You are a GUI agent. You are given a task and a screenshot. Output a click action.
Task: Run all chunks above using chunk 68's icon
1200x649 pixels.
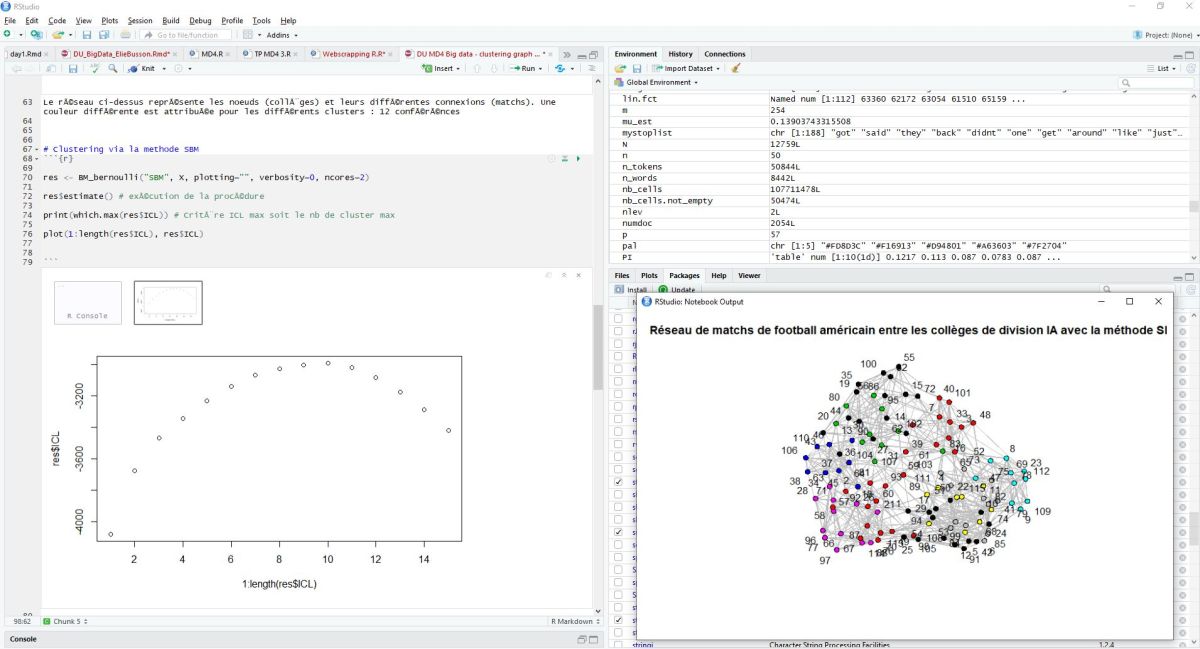click(x=564, y=159)
